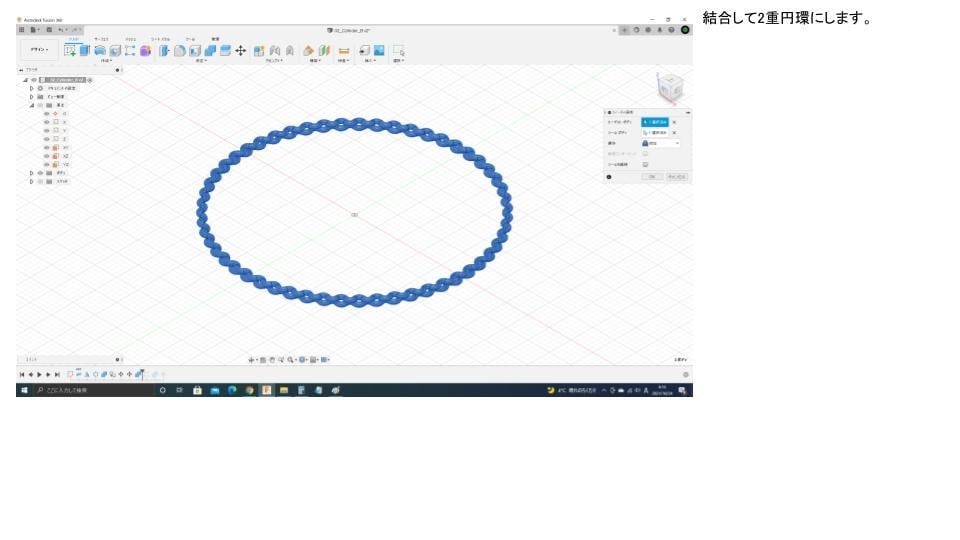Open the Modify group dropdown

(x=201, y=61)
